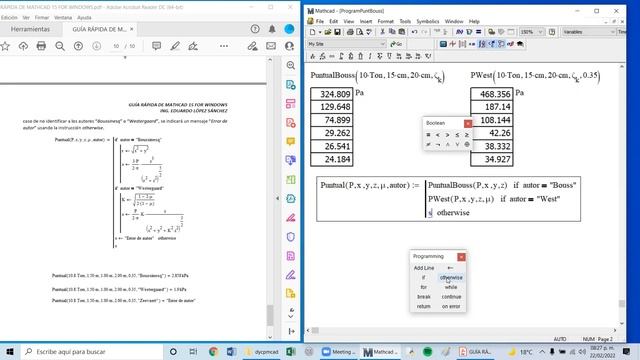Open Mathcad Help icon on toolbar

552,32
